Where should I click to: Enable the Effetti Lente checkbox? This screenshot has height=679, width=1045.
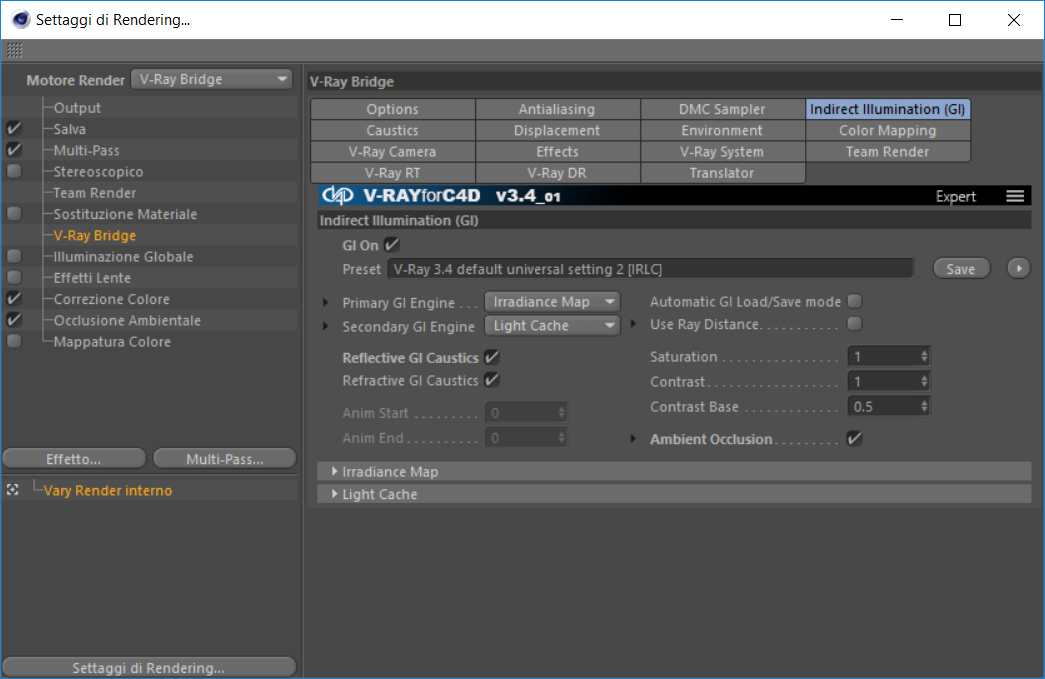(x=14, y=278)
